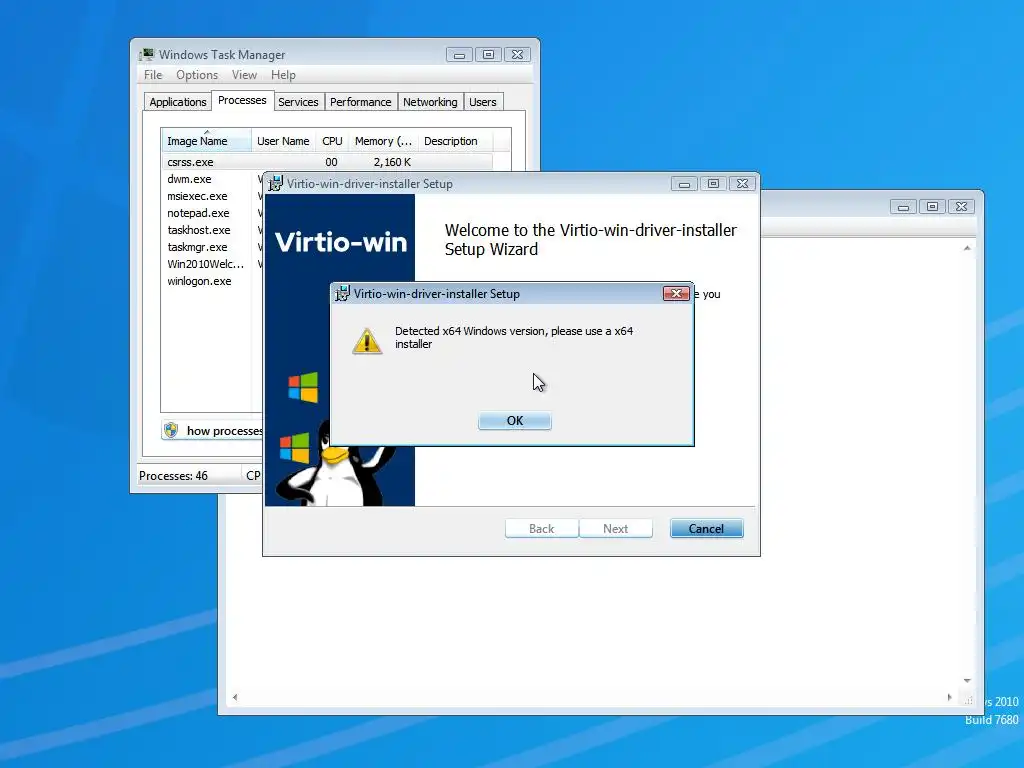Screen dimensions: 1024x768
Task: Minimize the background Notepad window
Action: [x=903, y=207]
